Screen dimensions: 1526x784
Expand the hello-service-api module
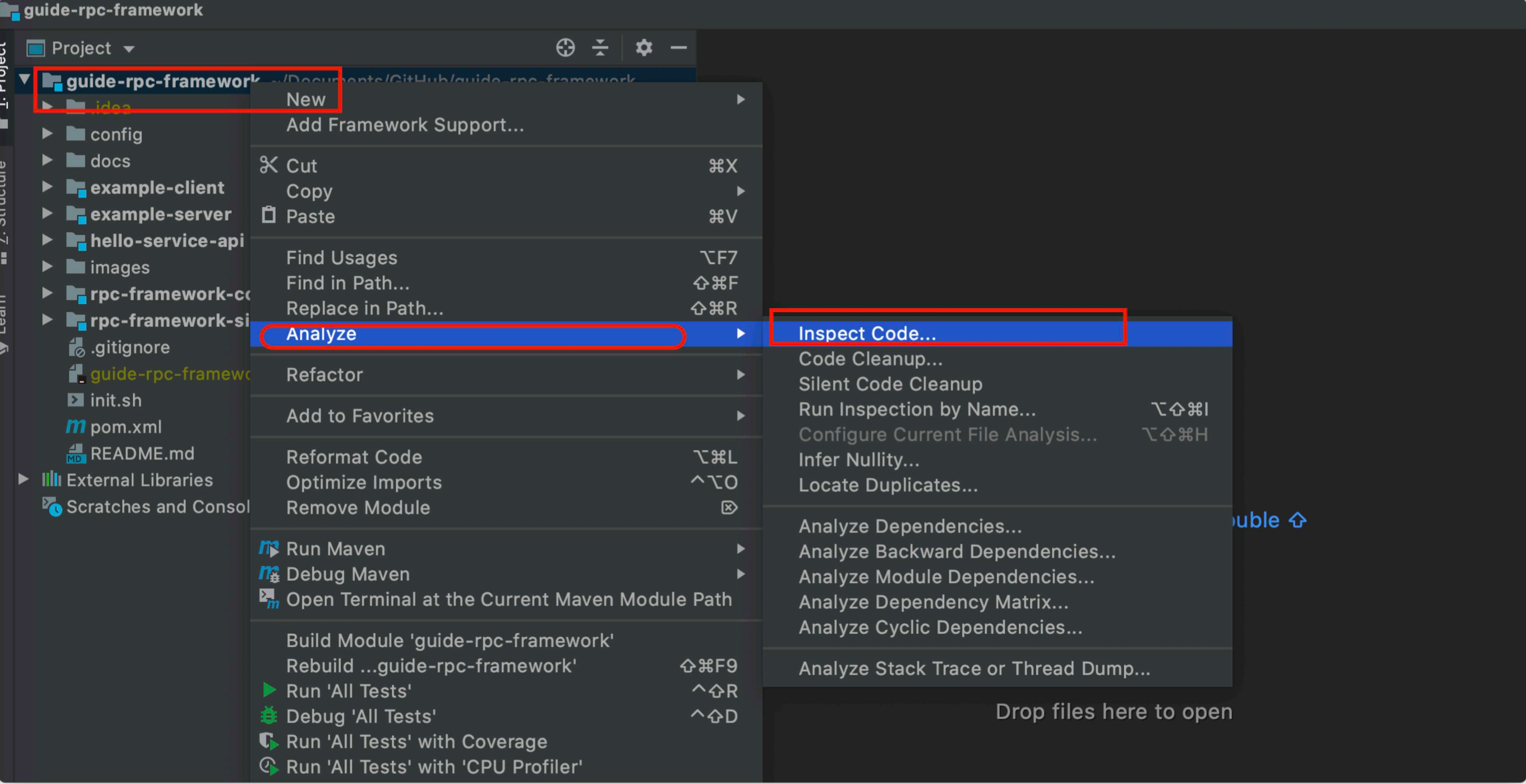pyautogui.click(x=47, y=240)
